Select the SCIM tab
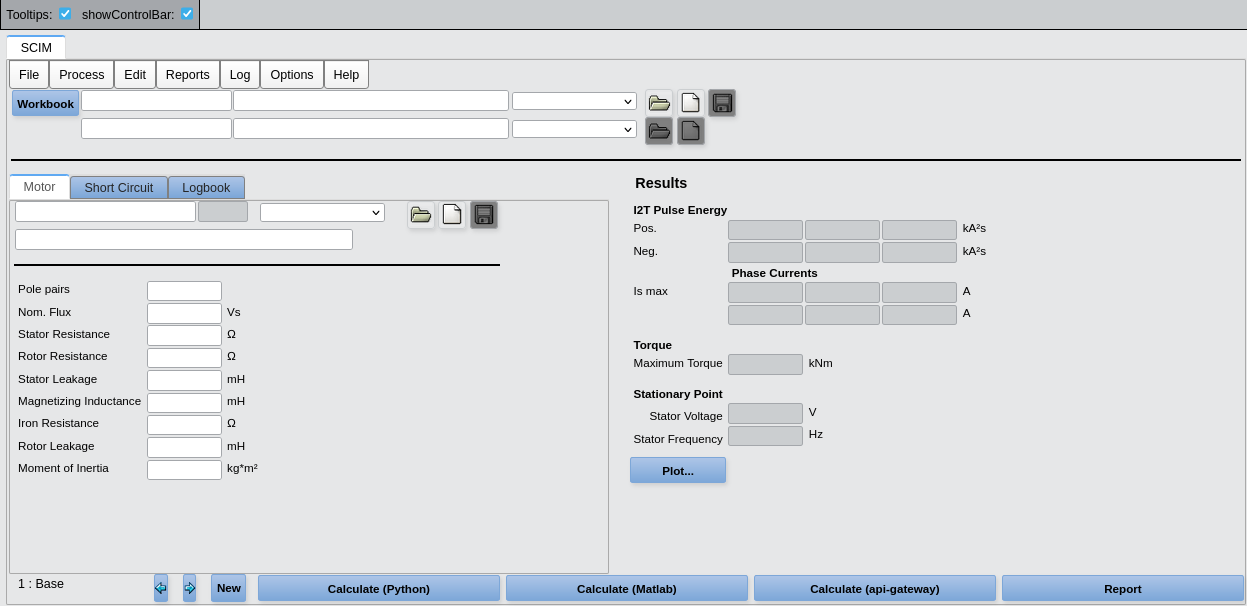This screenshot has height=606, width=1247. pos(36,48)
